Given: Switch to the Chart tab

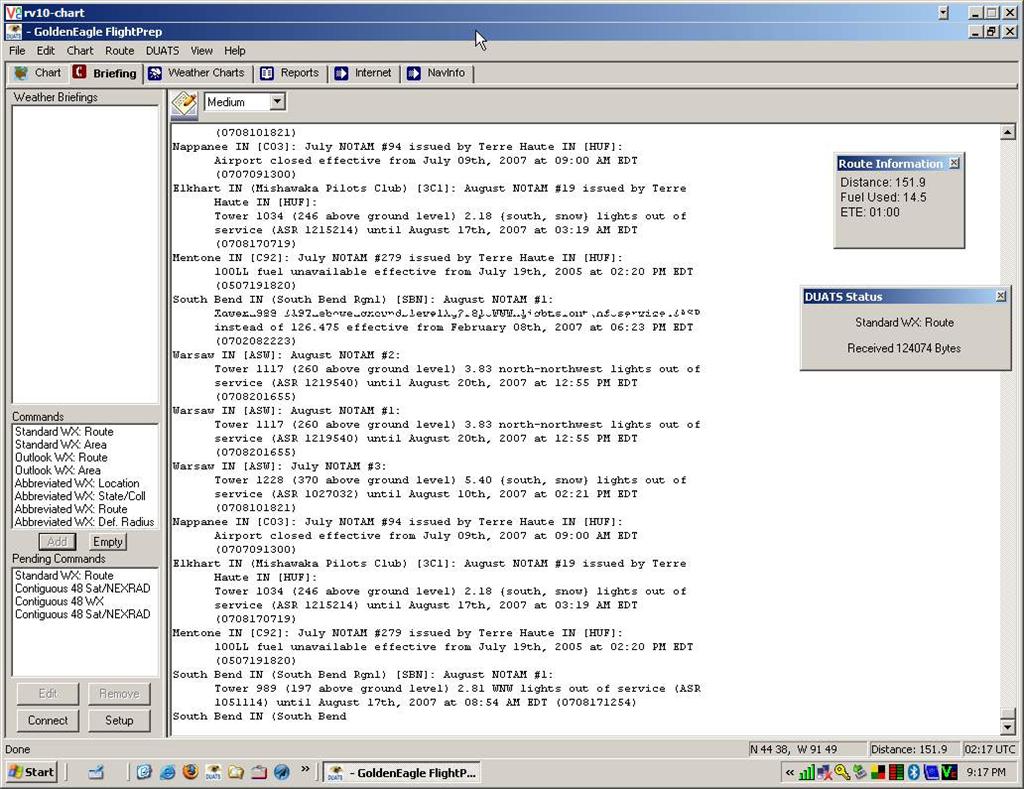Looking at the screenshot, I should pyautogui.click(x=39, y=73).
